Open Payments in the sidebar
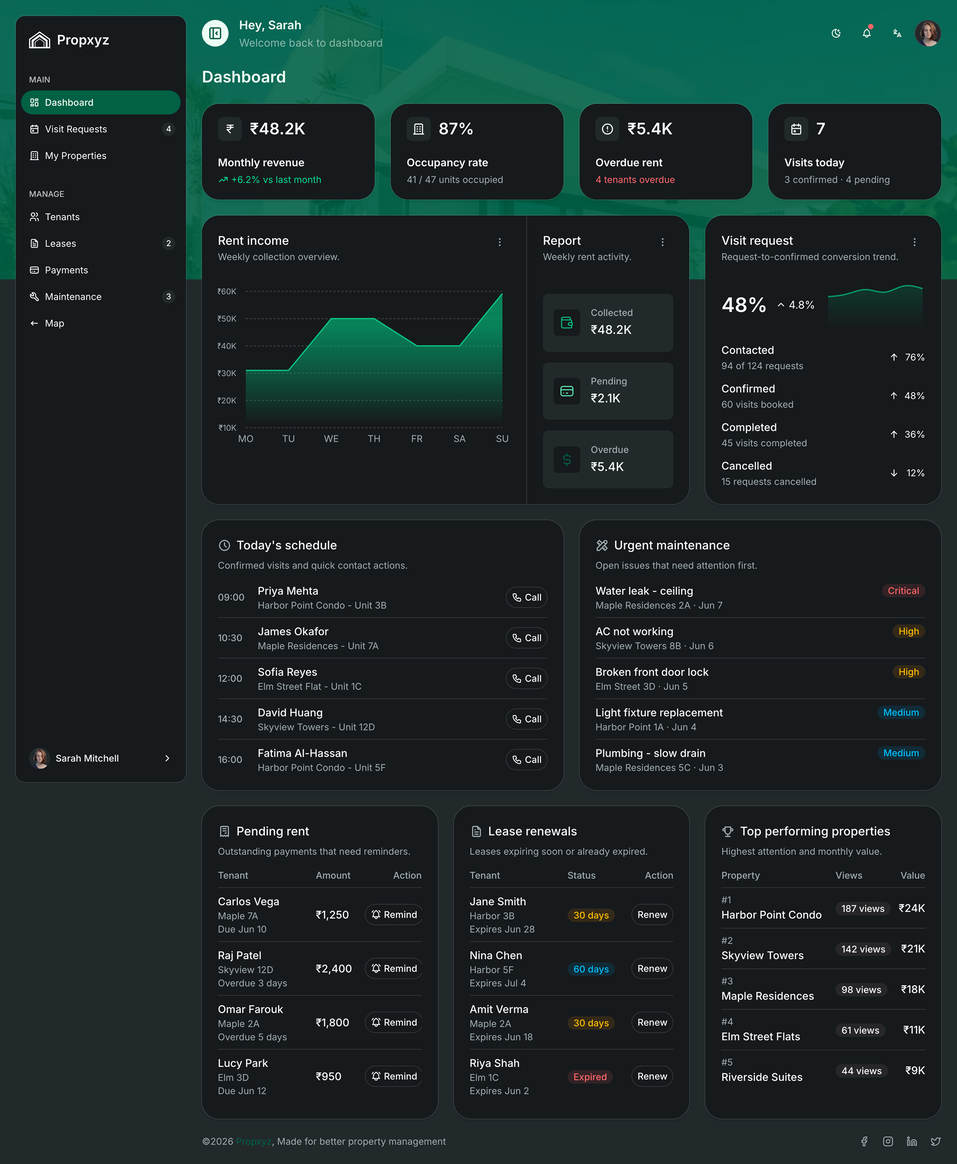The image size is (957, 1164). (101, 270)
